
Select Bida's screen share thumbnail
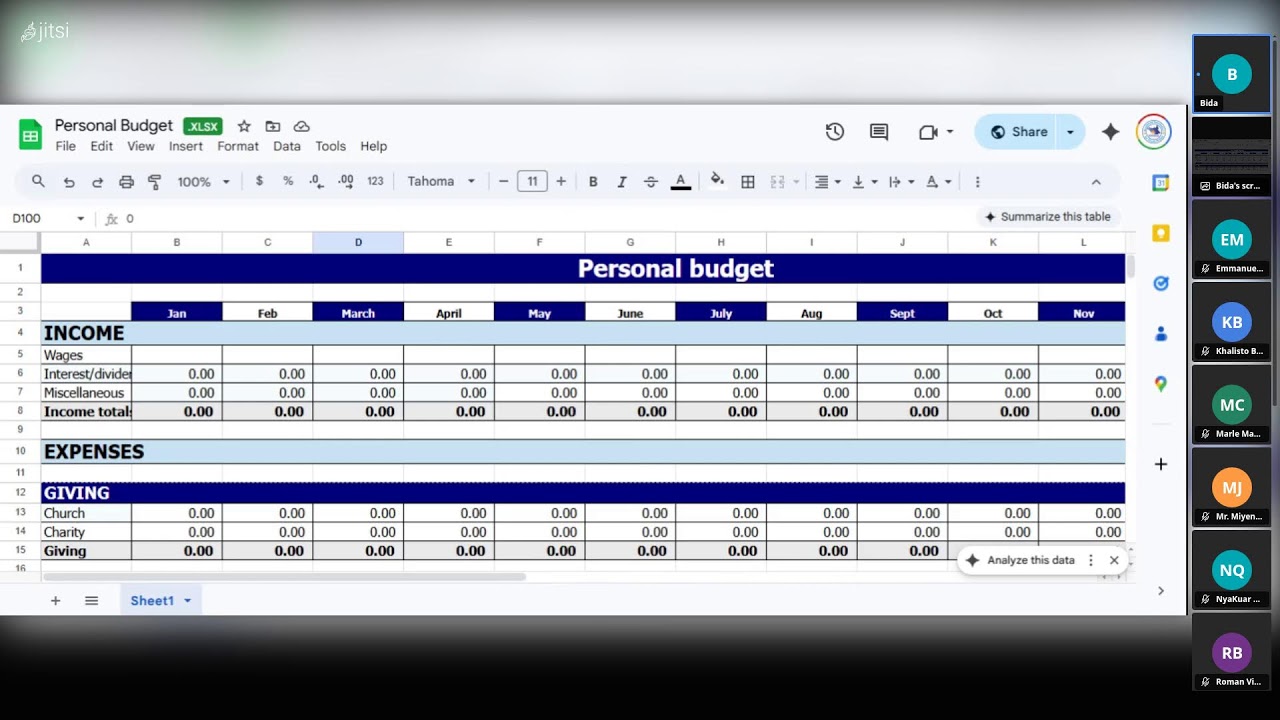(x=1232, y=156)
